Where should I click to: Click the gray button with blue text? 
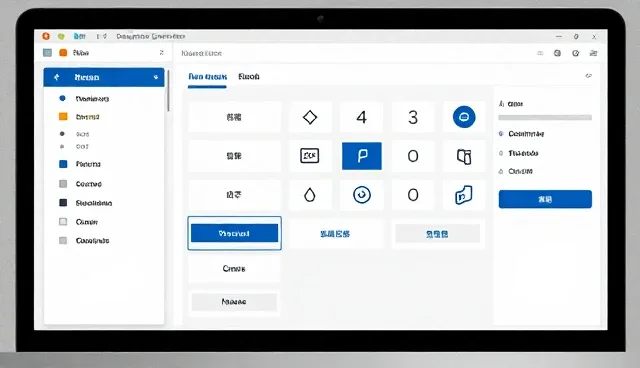tap(438, 234)
